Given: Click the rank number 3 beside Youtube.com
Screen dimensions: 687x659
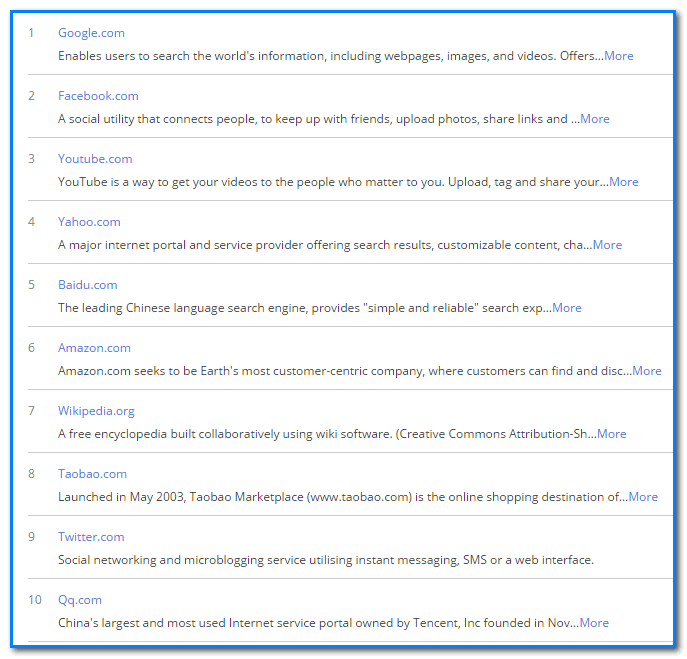Looking at the screenshot, I should click(x=31, y=159).
